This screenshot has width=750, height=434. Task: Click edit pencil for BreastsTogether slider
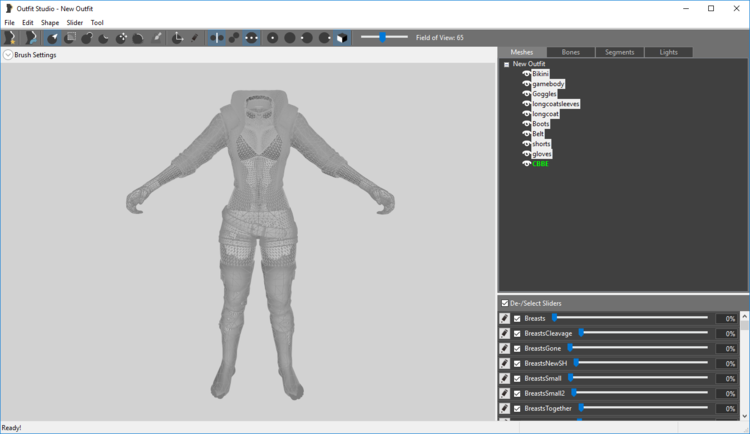click(x=505, y=408)
